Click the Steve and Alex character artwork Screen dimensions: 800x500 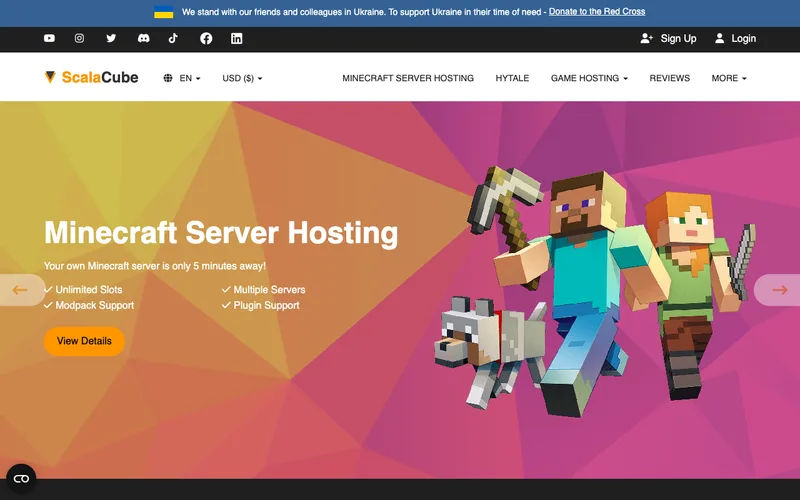click(x=594, y=291)
